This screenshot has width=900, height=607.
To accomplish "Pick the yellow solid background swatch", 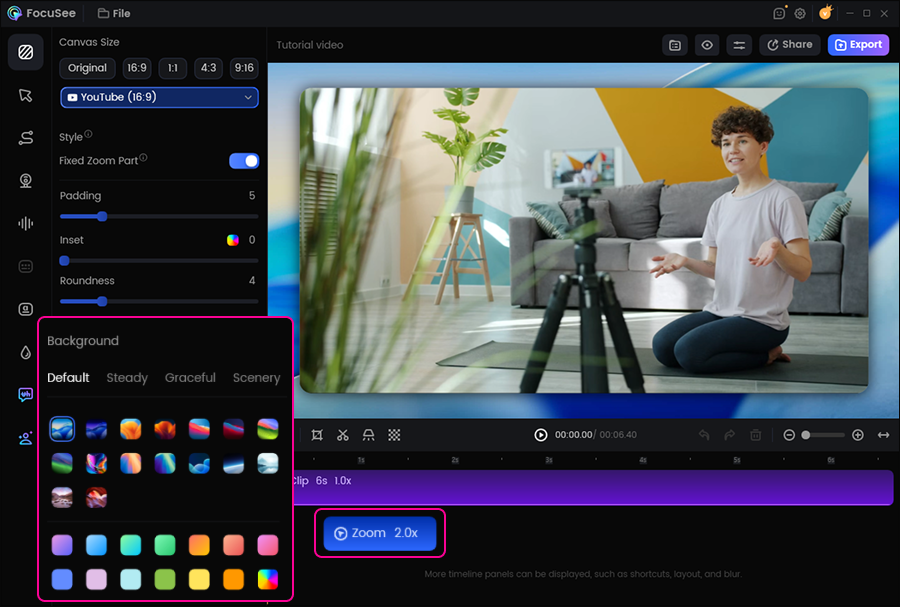I will point(198,579).
